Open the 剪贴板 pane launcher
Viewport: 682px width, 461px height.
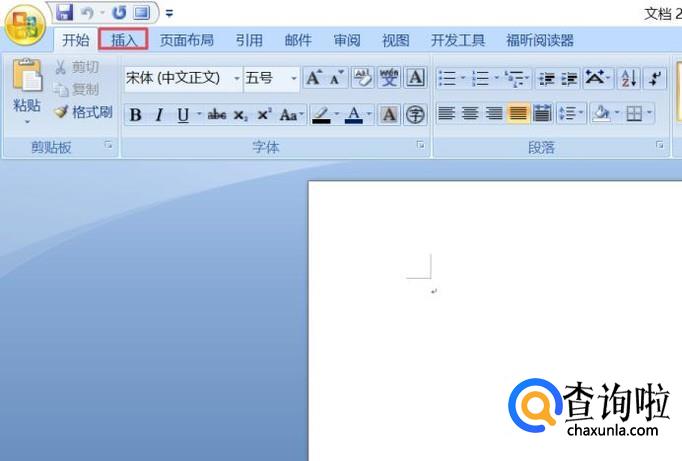click(x=109, y=145)
